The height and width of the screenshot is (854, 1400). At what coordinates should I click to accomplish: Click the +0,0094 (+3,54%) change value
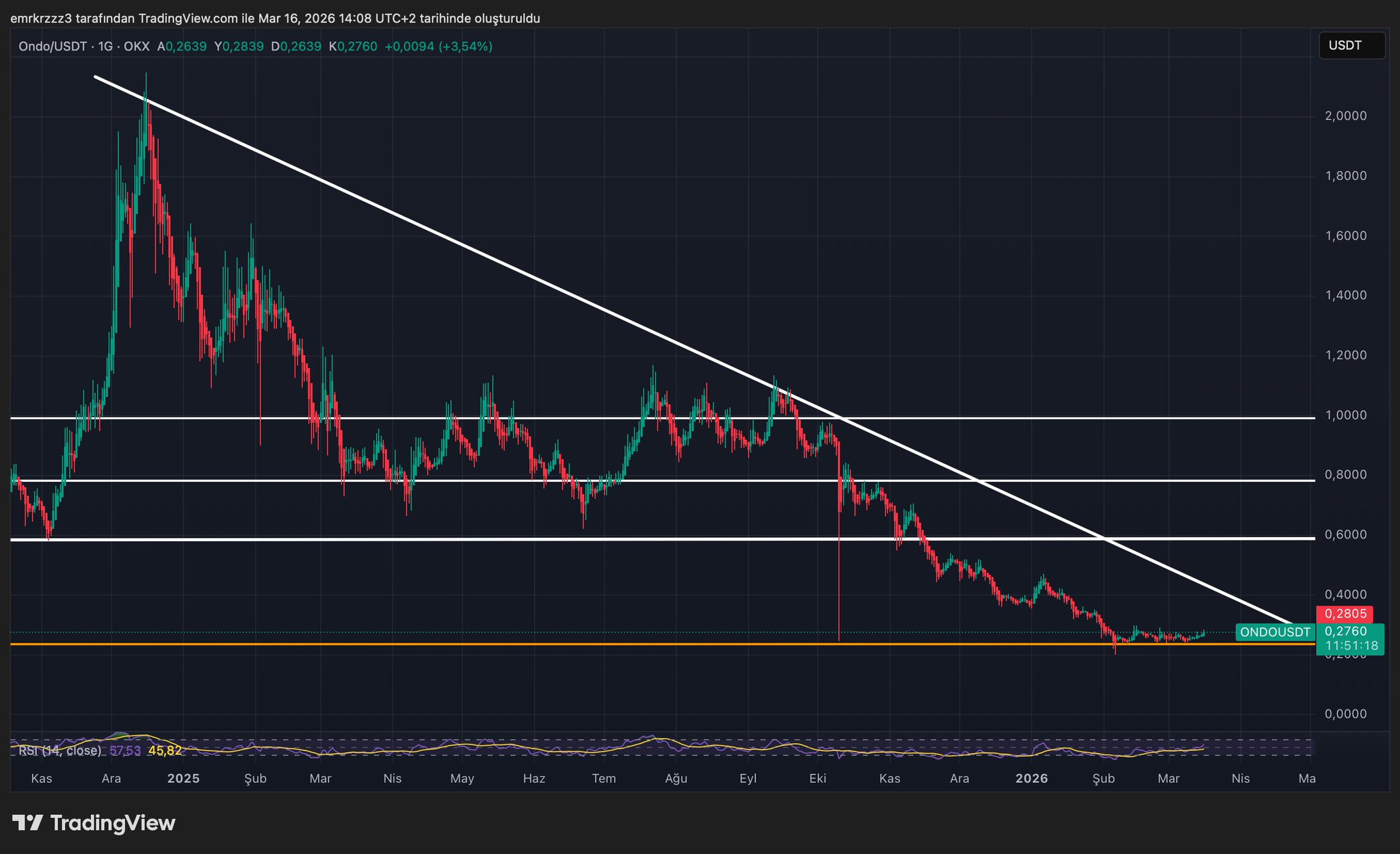tap(438, 47)
